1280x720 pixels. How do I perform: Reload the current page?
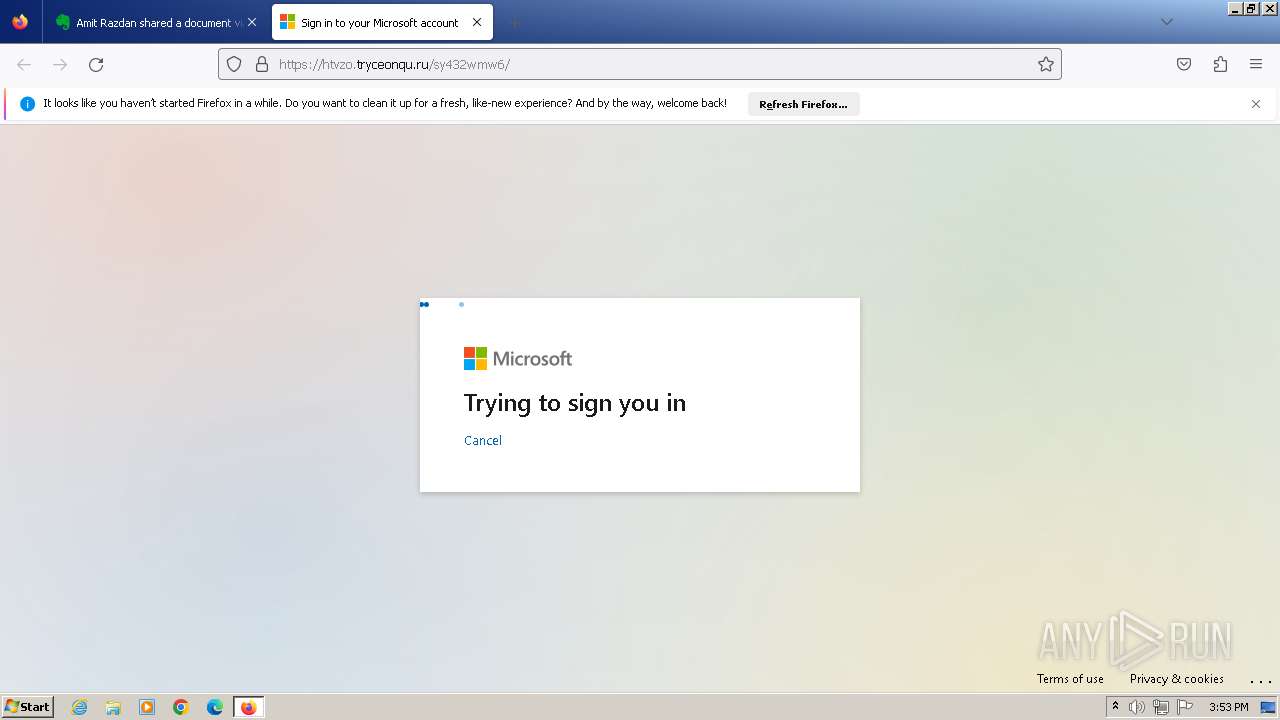coord(96,64)
